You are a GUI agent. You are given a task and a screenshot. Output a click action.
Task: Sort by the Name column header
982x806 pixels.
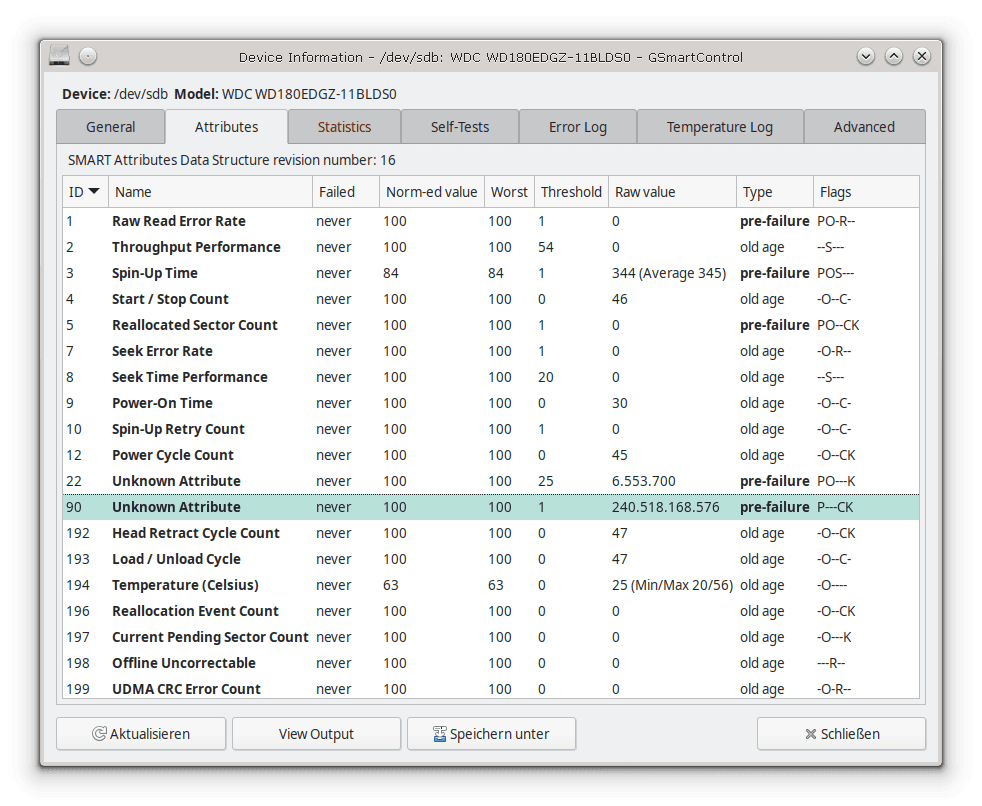point(210,192)
